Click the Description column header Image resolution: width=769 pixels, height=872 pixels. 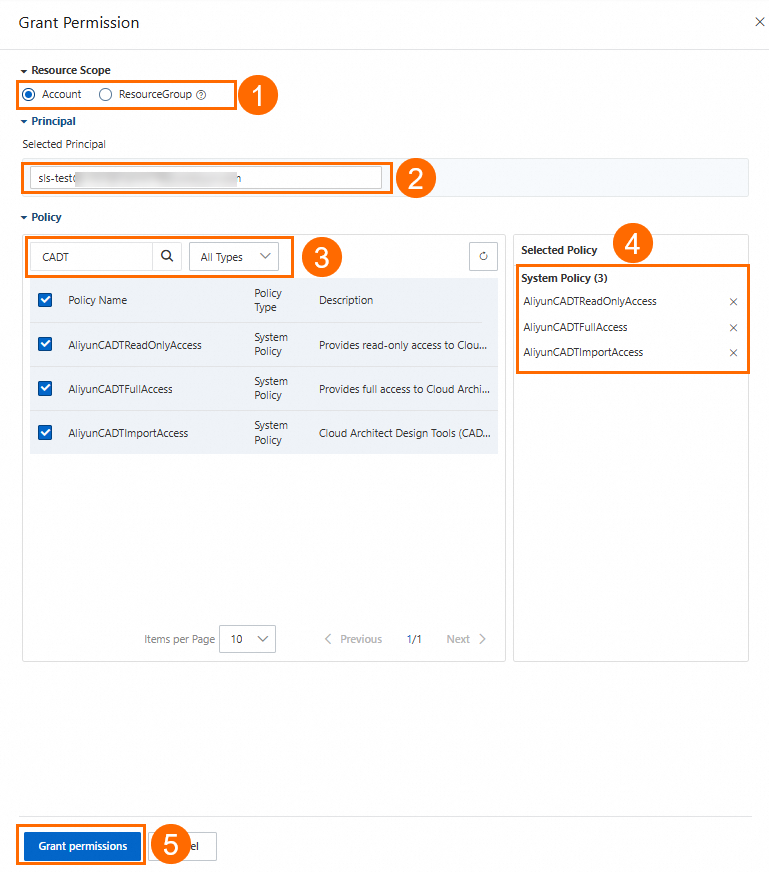(x=346, y=300)
